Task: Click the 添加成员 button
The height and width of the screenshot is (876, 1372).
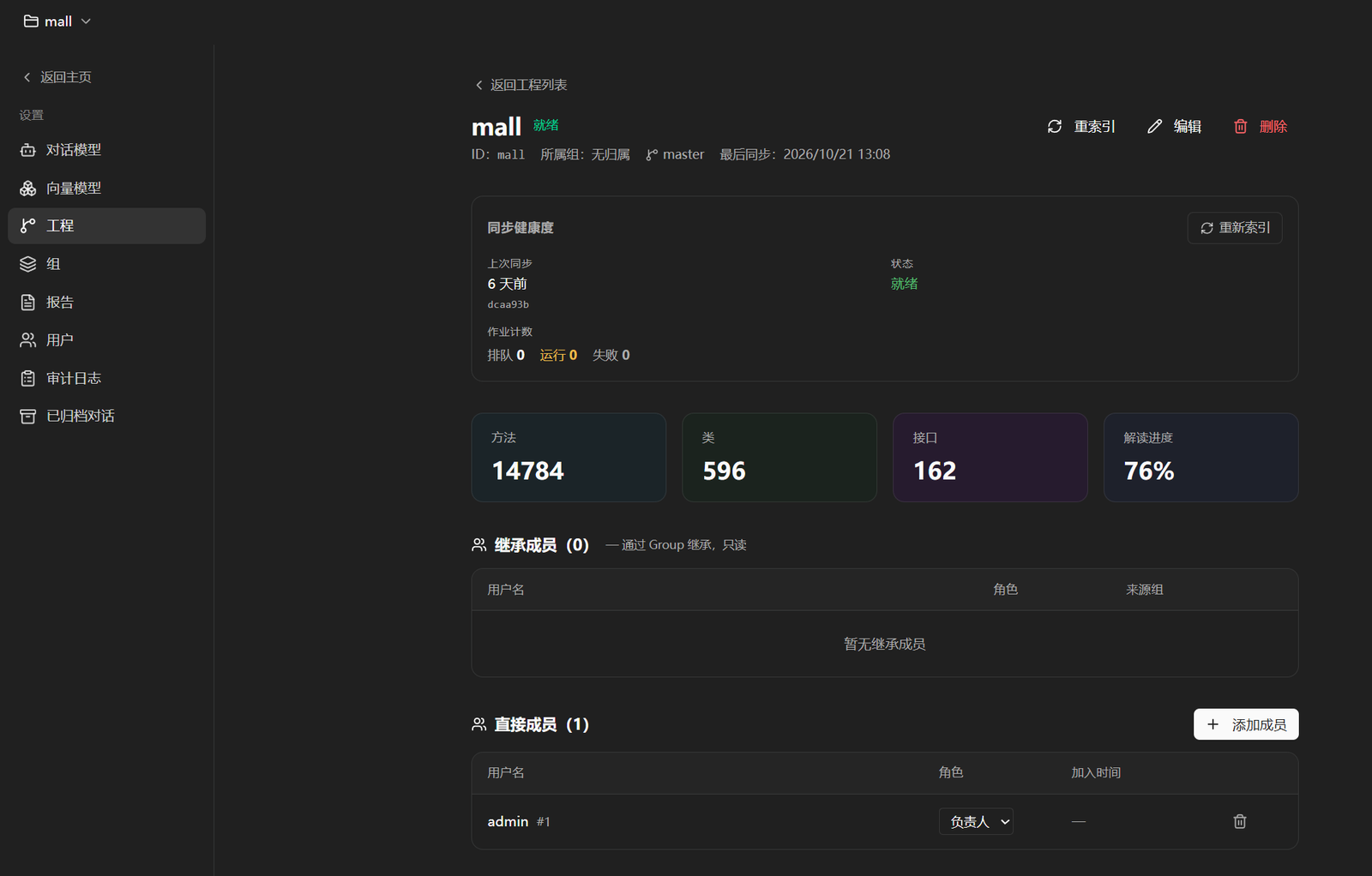Action: [x=1246, y=724]
